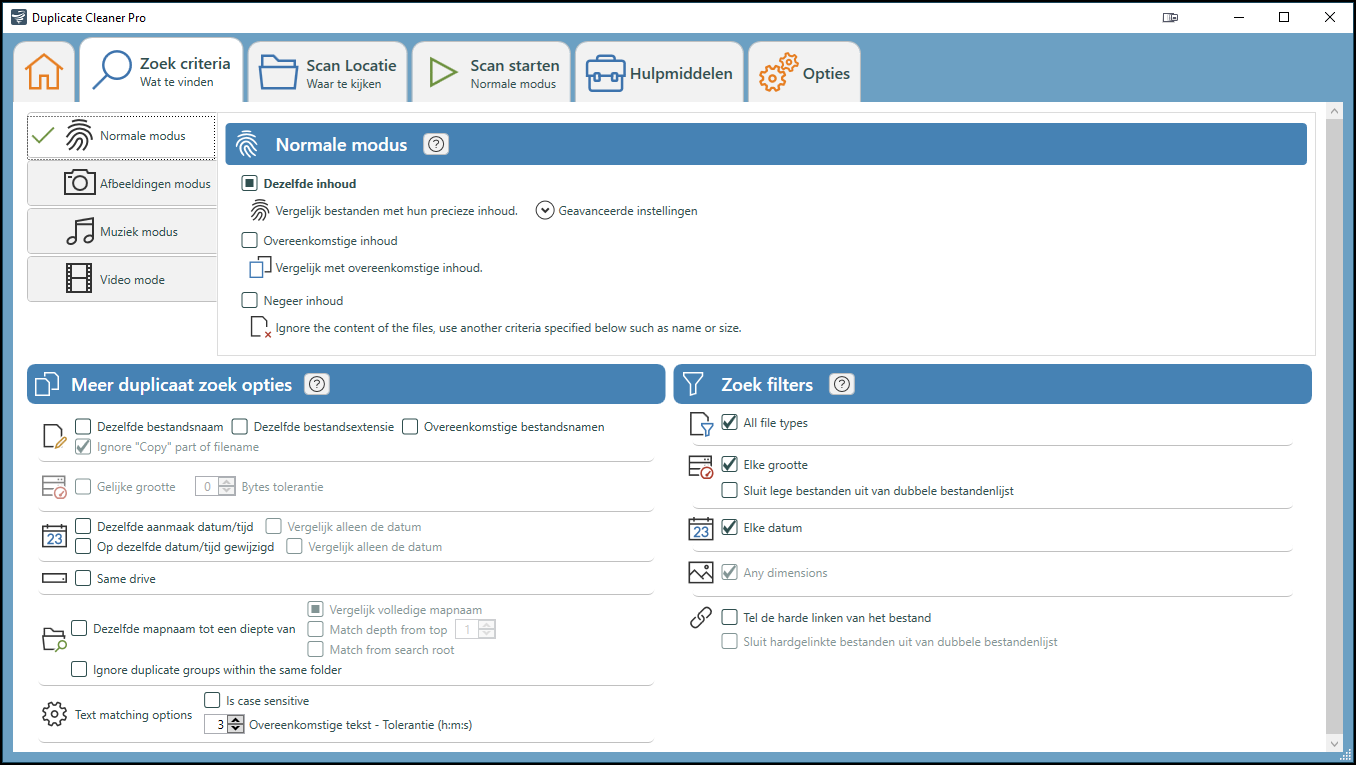Click the folder search icon beside mapnaam option

(x=55, y=639)
